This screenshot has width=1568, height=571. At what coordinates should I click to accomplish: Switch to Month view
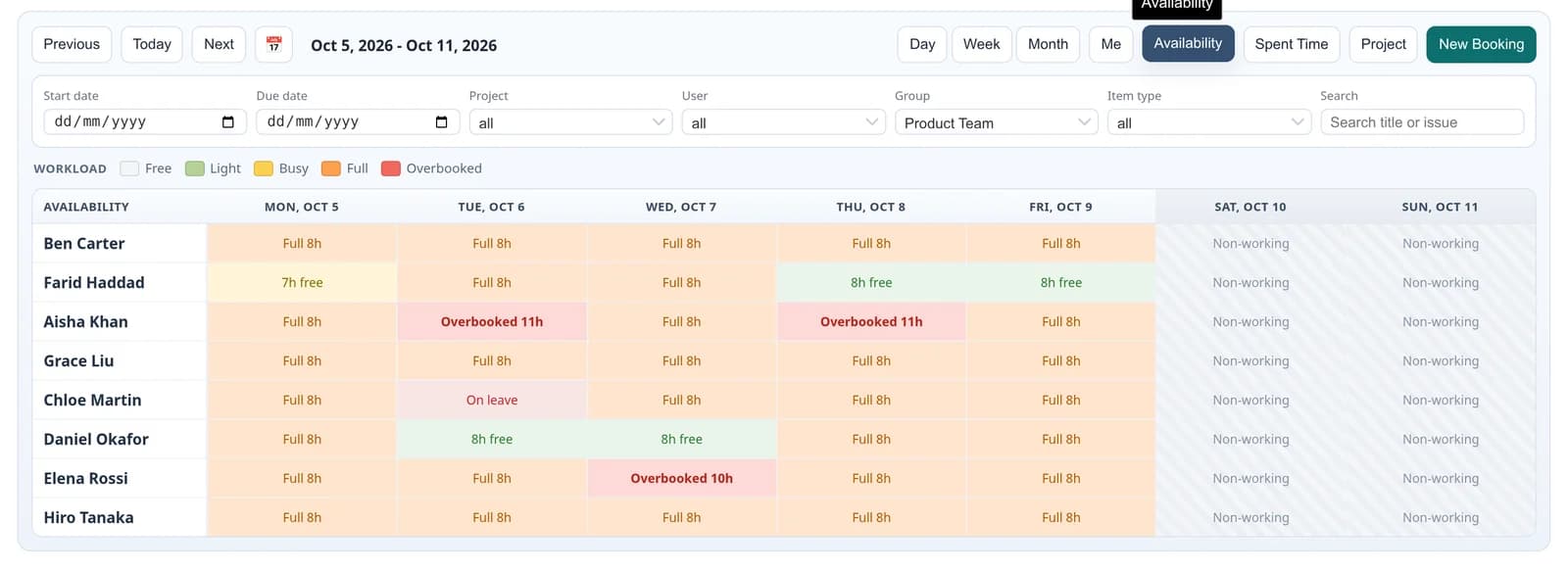pyautogui.click(x=1048, y=44)
